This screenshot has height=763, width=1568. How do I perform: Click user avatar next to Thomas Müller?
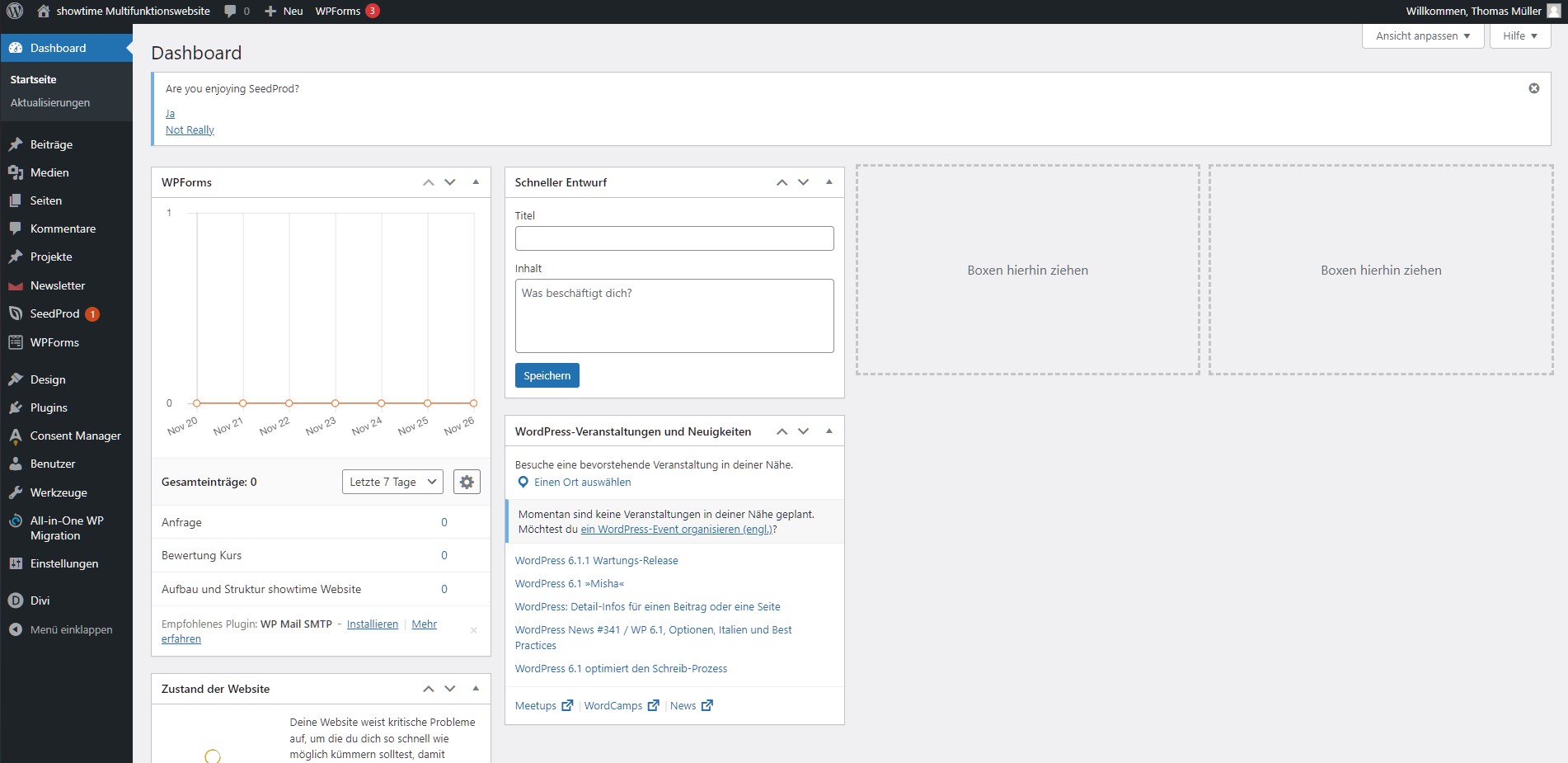(1553, 12)
